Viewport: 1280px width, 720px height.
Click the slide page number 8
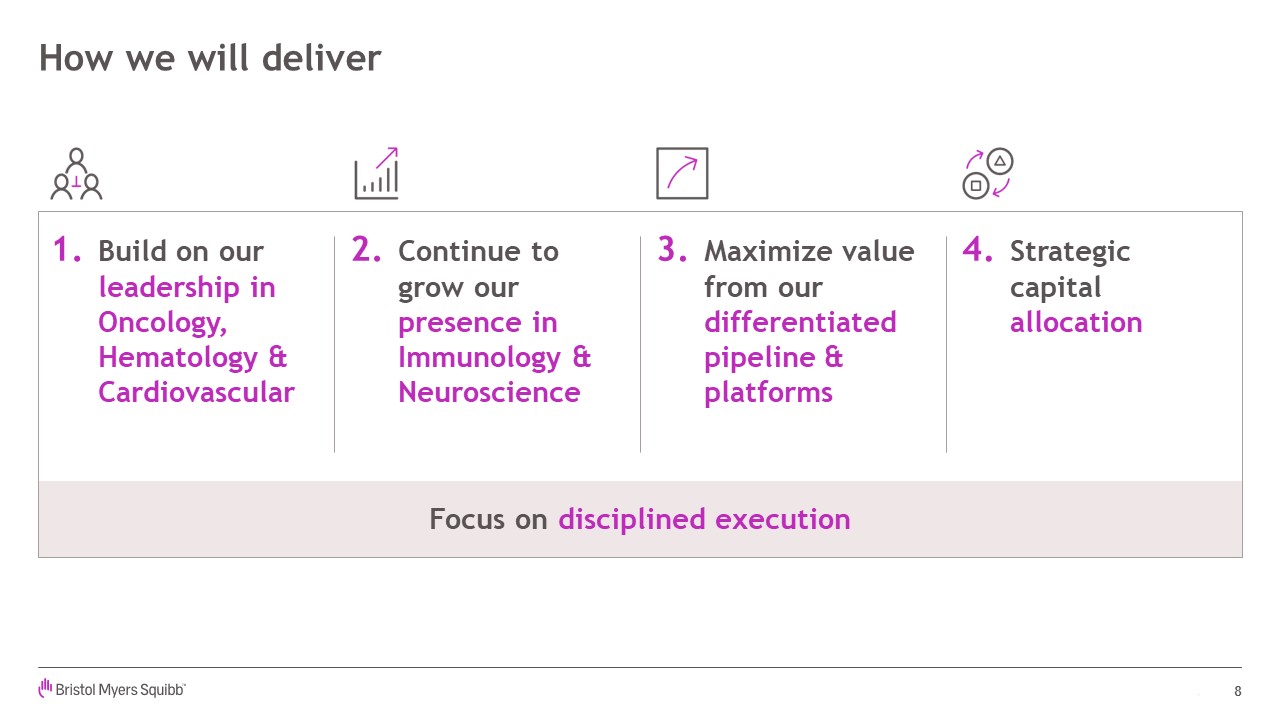(1238, 691)
